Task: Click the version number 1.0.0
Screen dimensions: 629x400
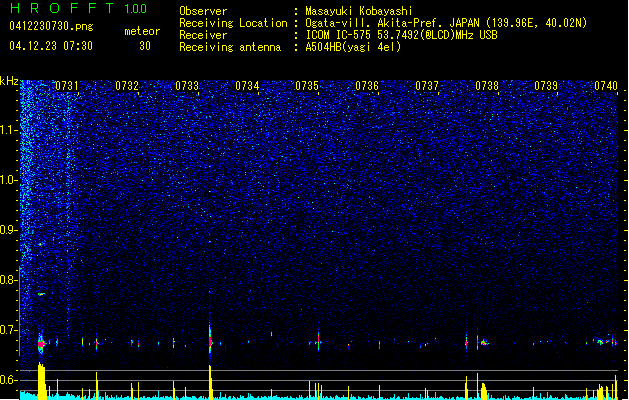Action: pos(135,8)
